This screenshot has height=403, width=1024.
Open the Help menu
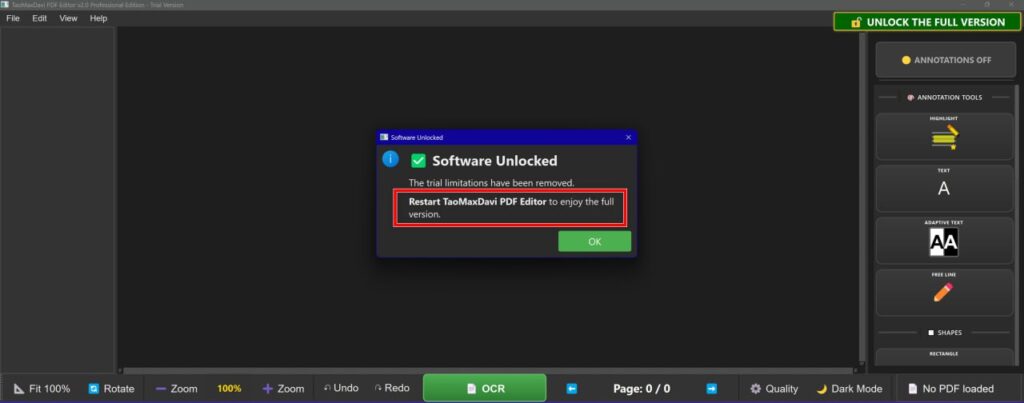click(x=98, y=18)
